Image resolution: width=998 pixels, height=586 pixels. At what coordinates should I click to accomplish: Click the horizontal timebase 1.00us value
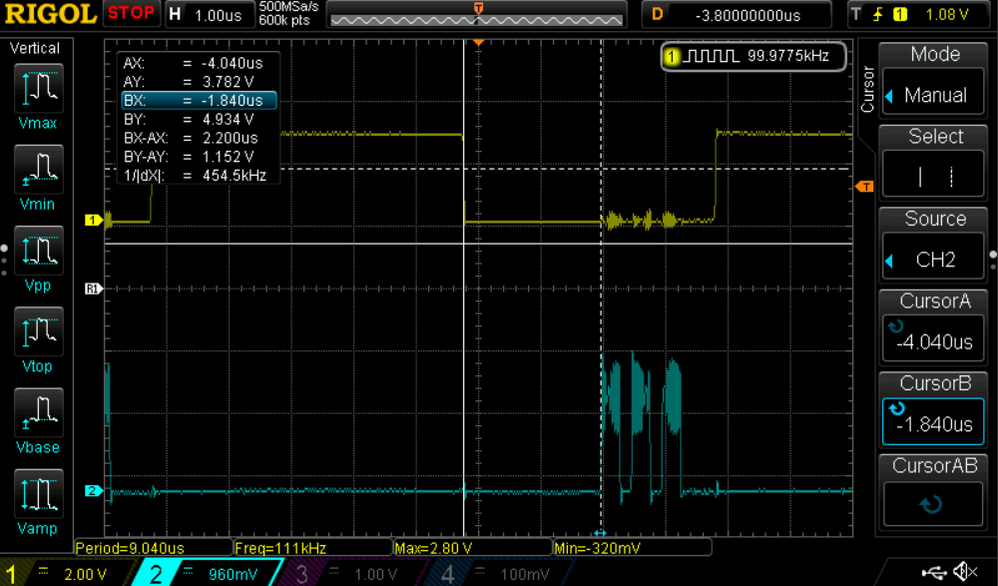point(218,15)
